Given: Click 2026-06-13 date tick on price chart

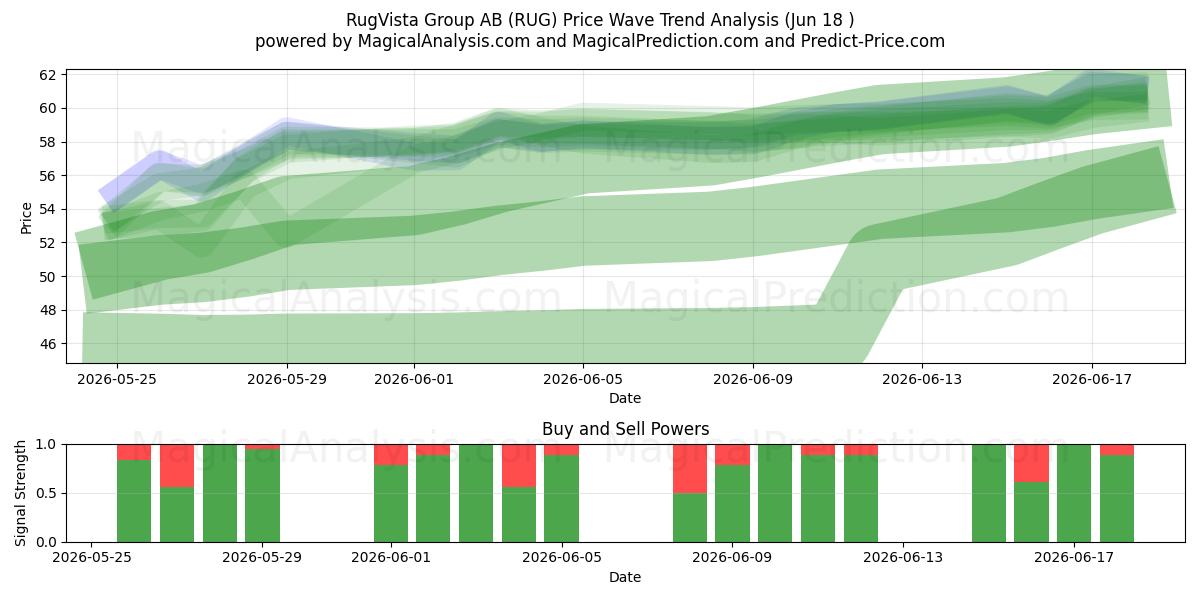Looking at the screenshot, I should 922,379.
